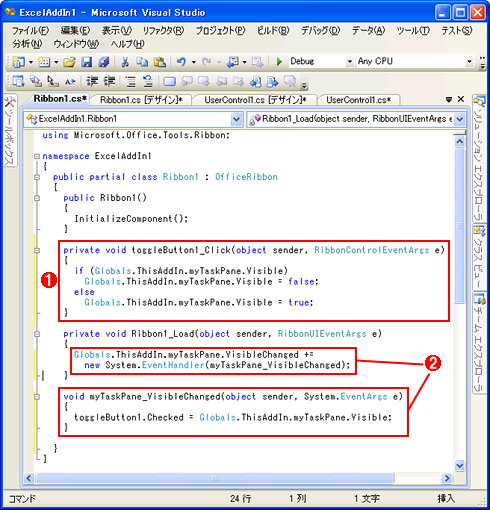
Task: Click the Save All icon
Action: pos(104,62)
